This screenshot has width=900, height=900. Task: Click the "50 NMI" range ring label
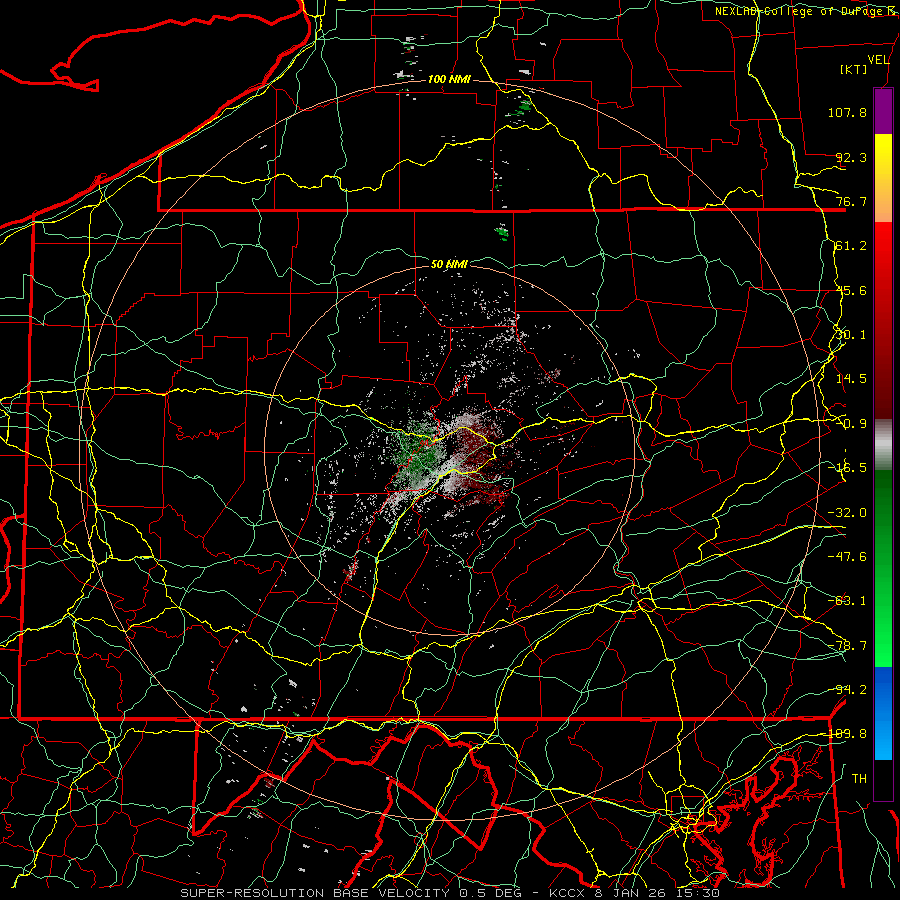449,264
